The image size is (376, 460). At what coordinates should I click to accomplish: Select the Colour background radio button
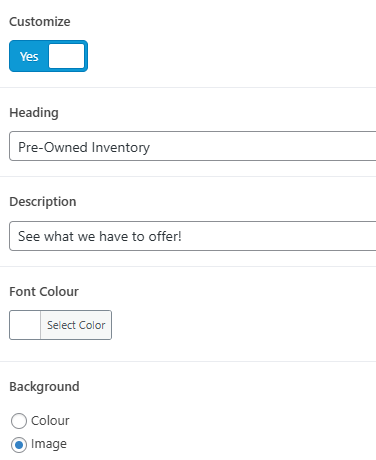[19, 421]
